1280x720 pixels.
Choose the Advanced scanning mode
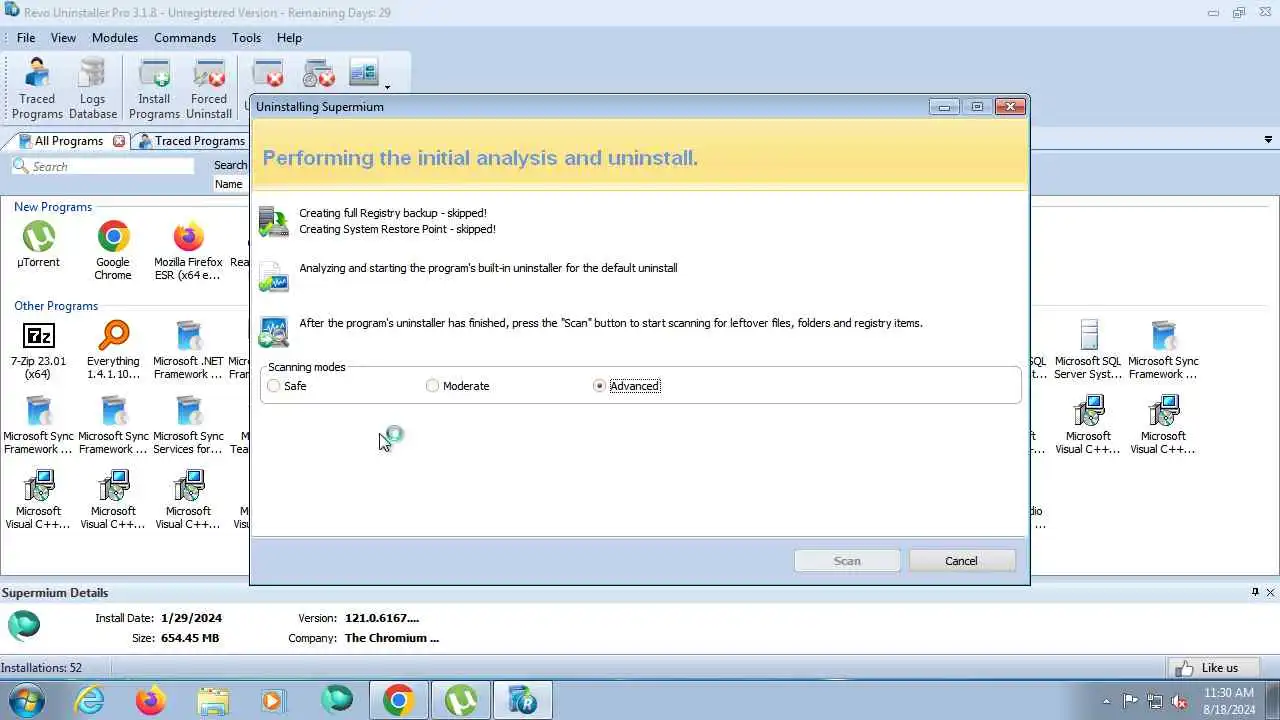[627, 386]
